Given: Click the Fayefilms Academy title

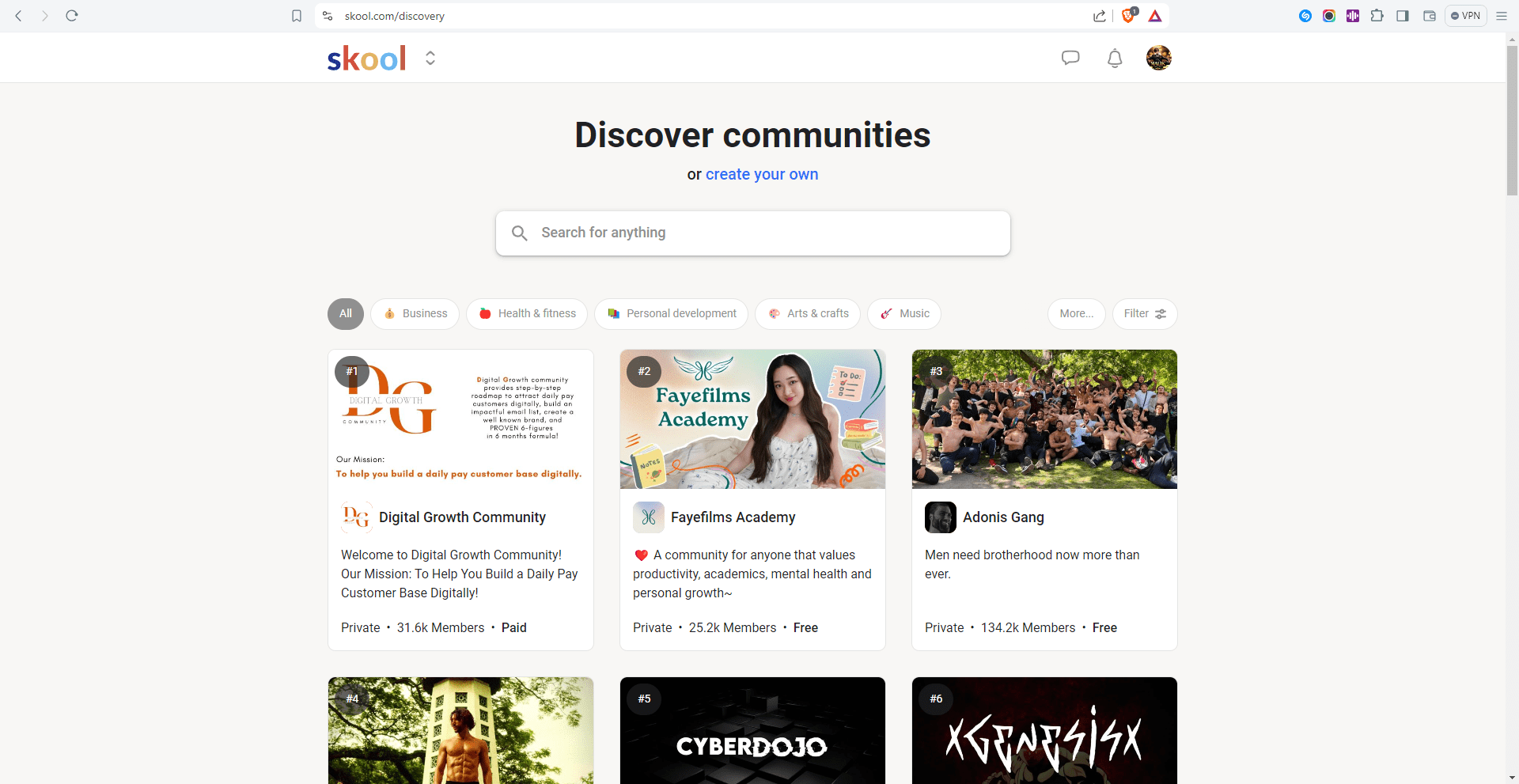Looking at the screenshot, I should coord(733,517).
